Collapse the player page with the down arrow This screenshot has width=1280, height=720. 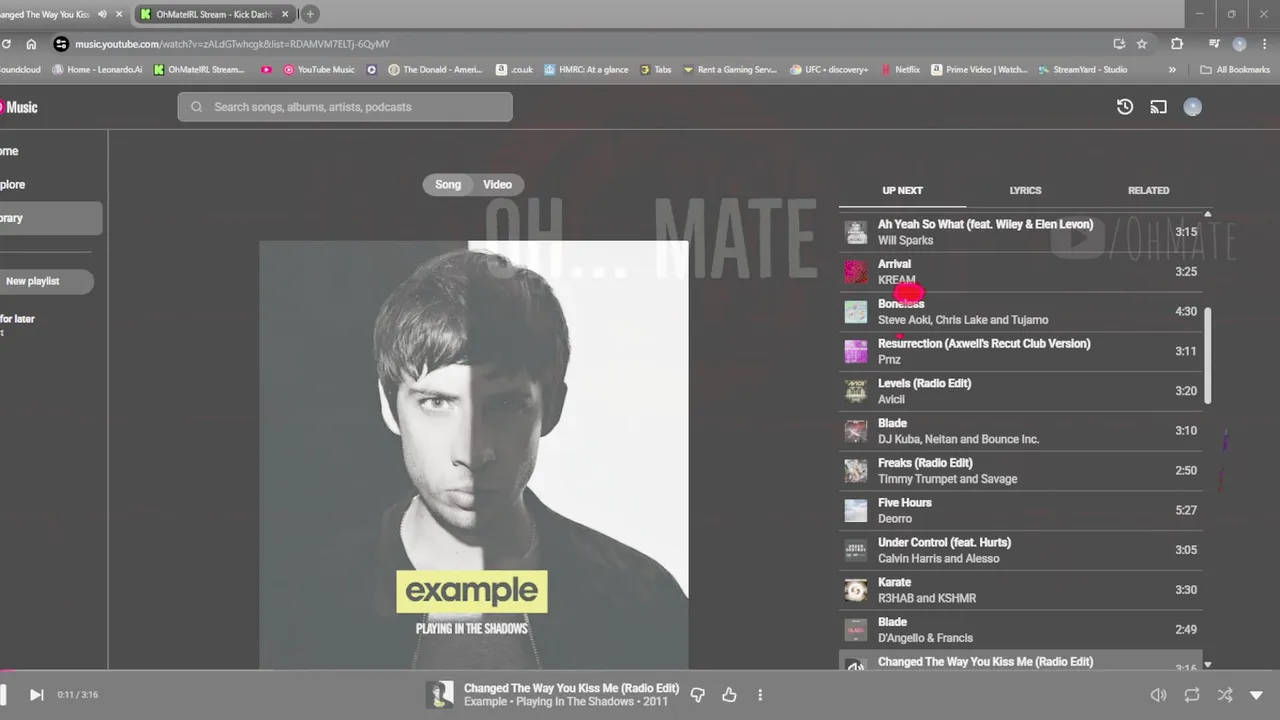[x=1257, y=694]
